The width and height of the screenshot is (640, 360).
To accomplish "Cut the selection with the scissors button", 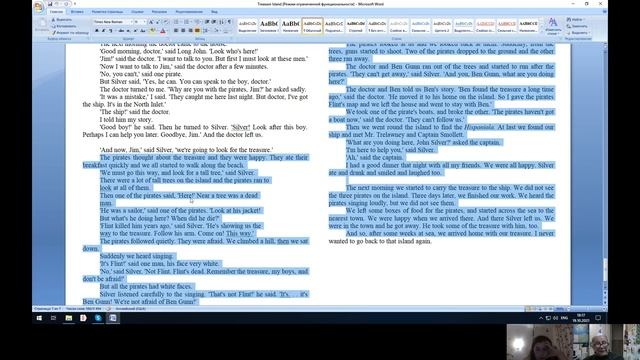I will 63,20.
